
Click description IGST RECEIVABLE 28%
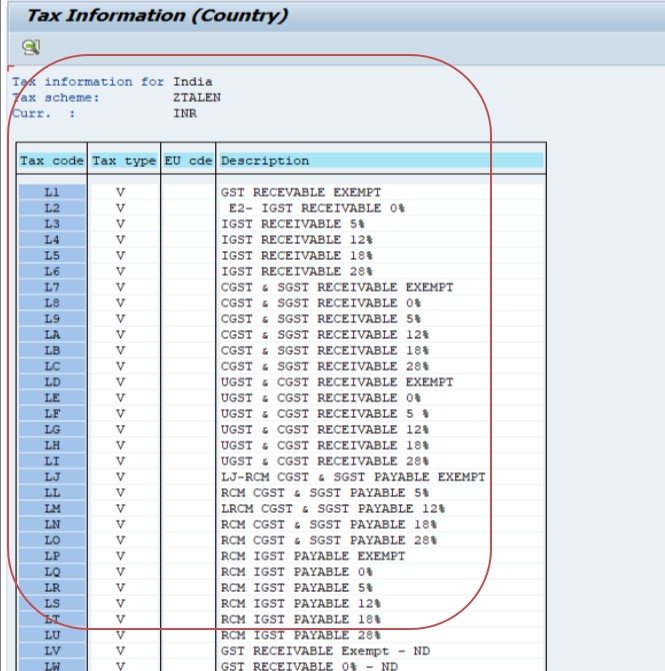pos(297,272)
